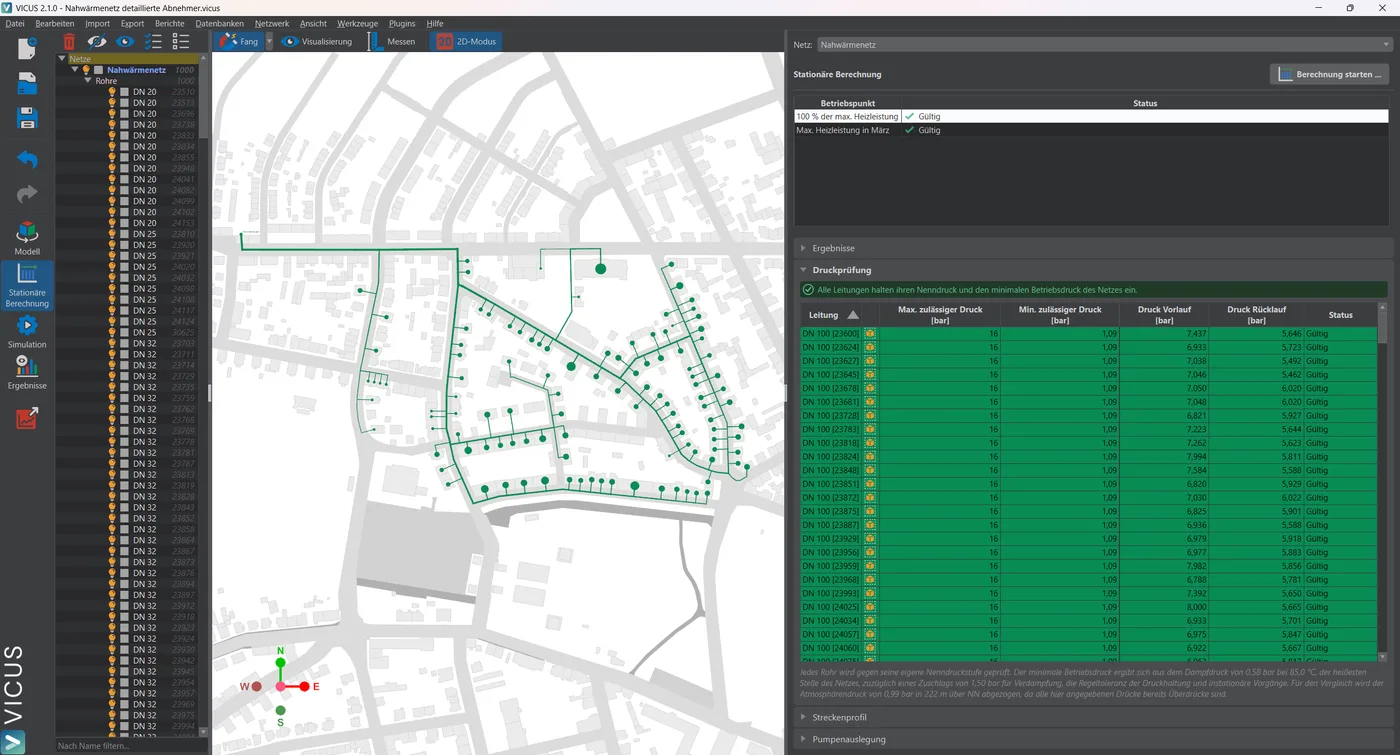Viewport: 1400px width, 755px height.
Task: Open the Ergebnisse view in sidebar
Action: click(27, 373)
